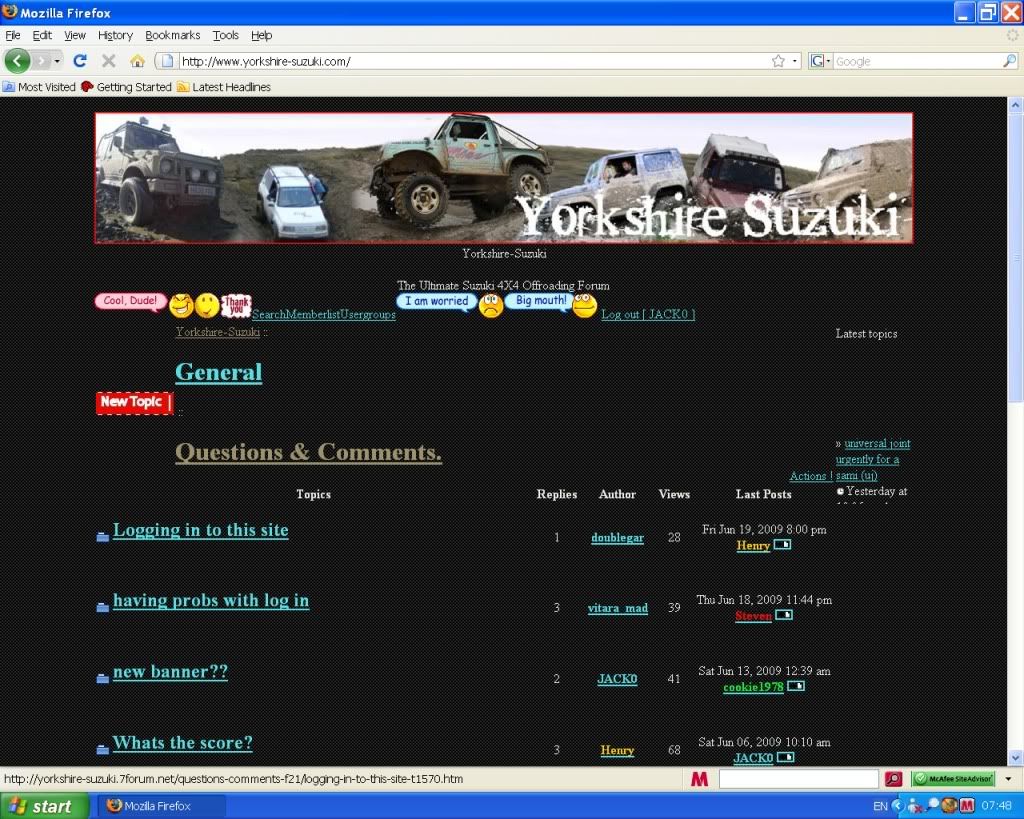Open the Windows Start button
This screenshot has height=819, width=1024.
(x=44, y=806)
